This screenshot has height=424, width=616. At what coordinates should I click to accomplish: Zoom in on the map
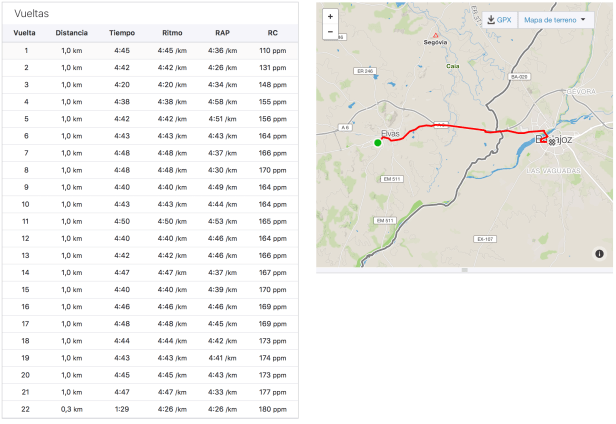[x=330, y=17]
